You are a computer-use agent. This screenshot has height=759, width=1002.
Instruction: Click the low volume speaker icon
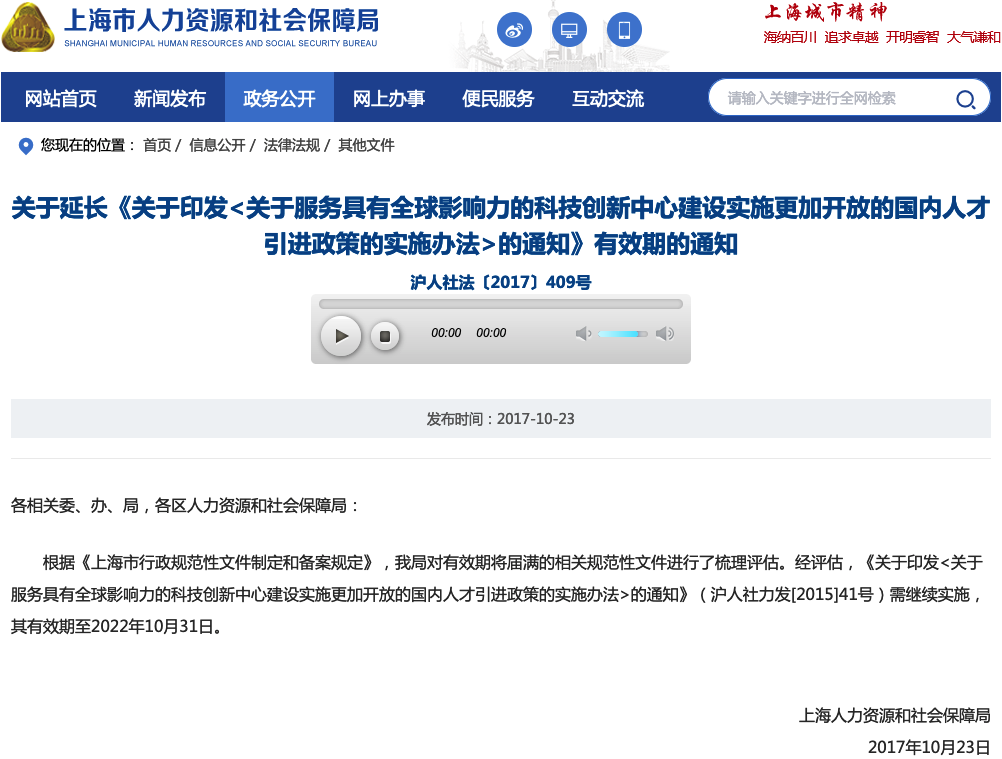pyautogui.click(x=583, y=334)
